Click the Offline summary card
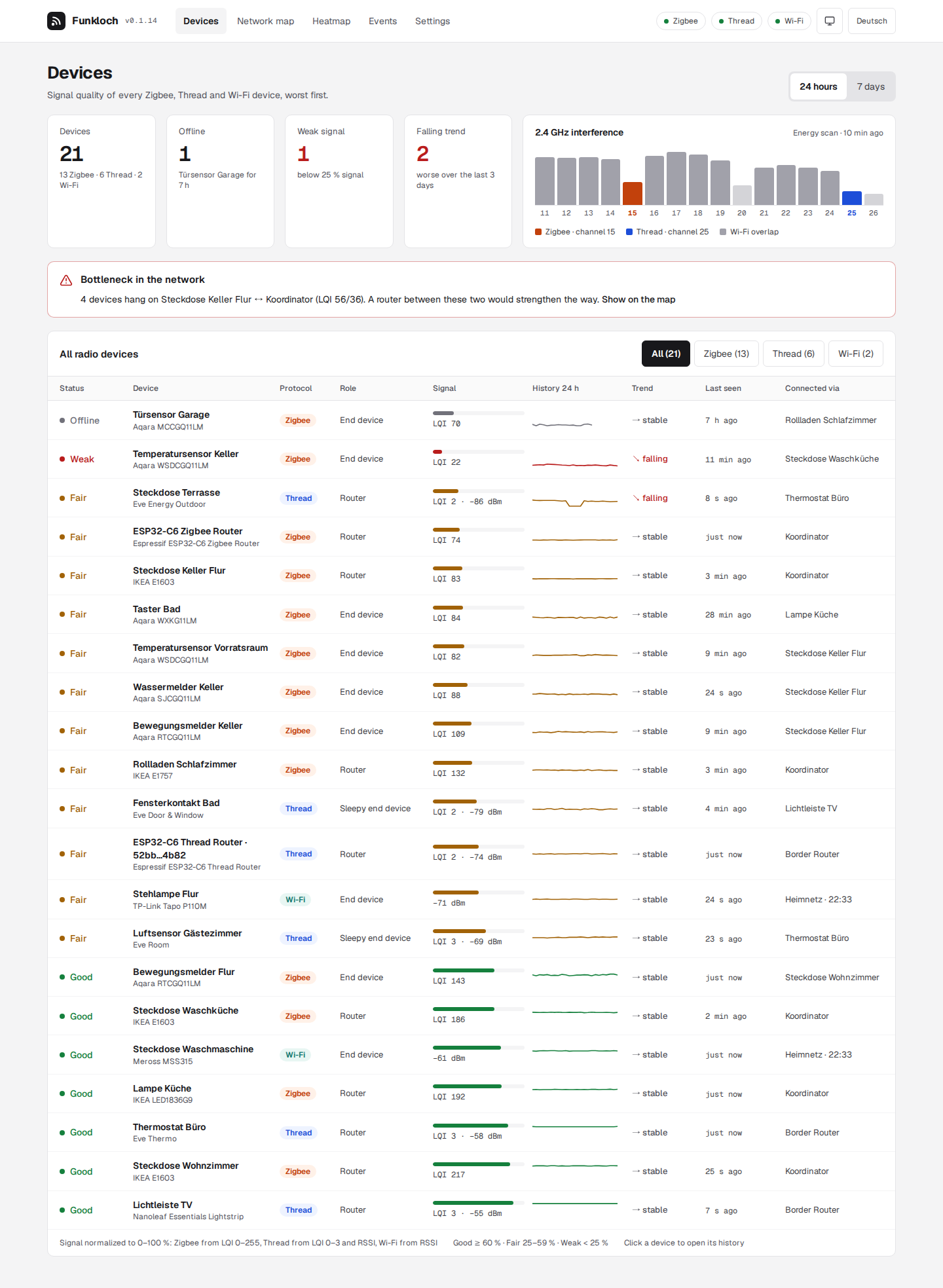The width and height of the screenshot is (943, 1288). (220, 181)
